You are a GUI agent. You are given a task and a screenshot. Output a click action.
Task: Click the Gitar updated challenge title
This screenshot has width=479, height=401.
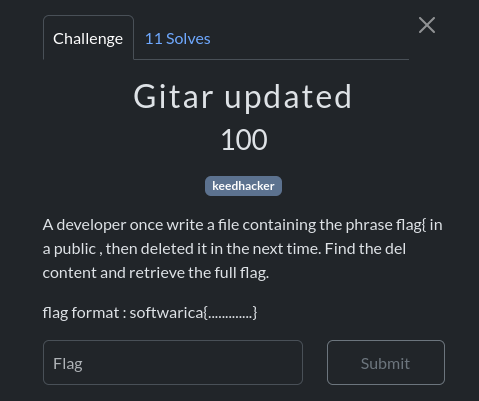tap(243, 96)
